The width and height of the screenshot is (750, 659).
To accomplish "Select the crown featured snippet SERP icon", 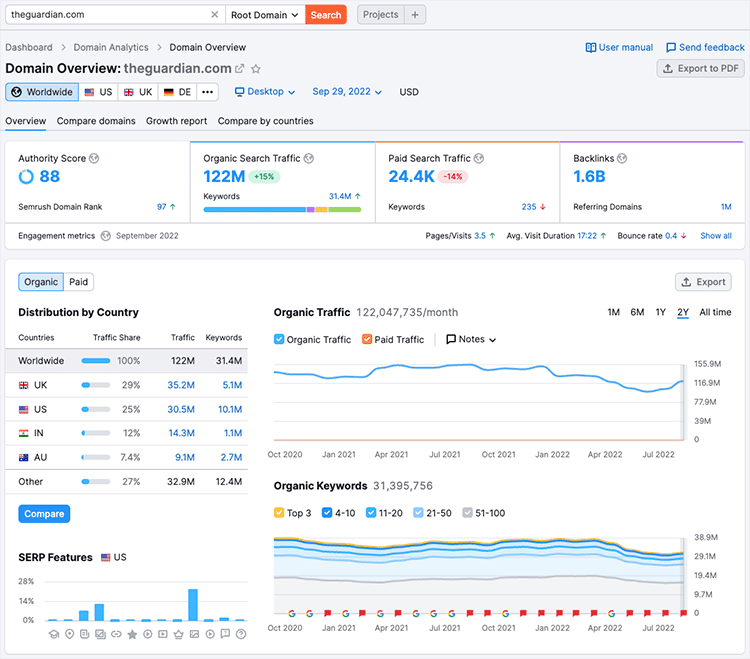I will click(178, 634).
